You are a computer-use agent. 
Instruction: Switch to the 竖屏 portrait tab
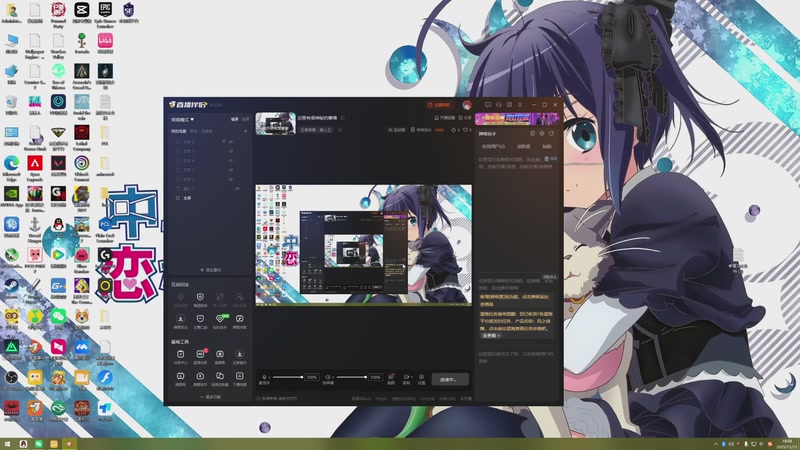point(245,119)
